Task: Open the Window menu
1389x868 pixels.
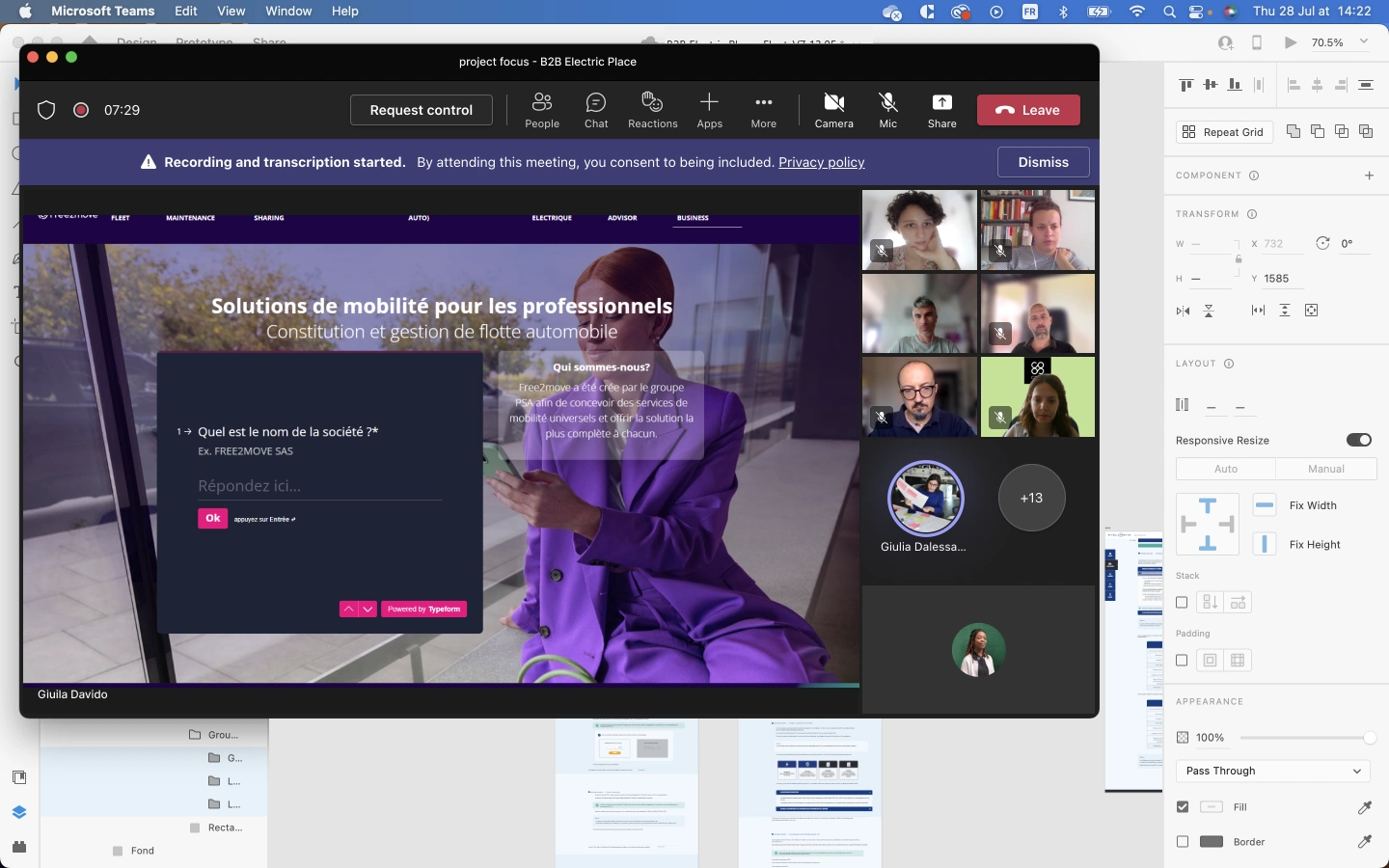Action: click(288, 12)
